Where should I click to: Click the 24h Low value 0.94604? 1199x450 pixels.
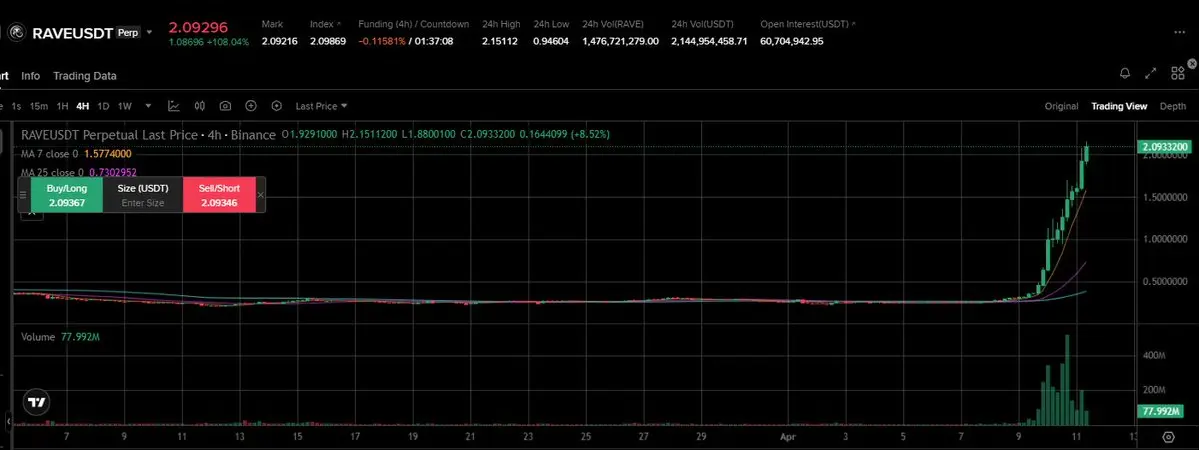(551, 41)
